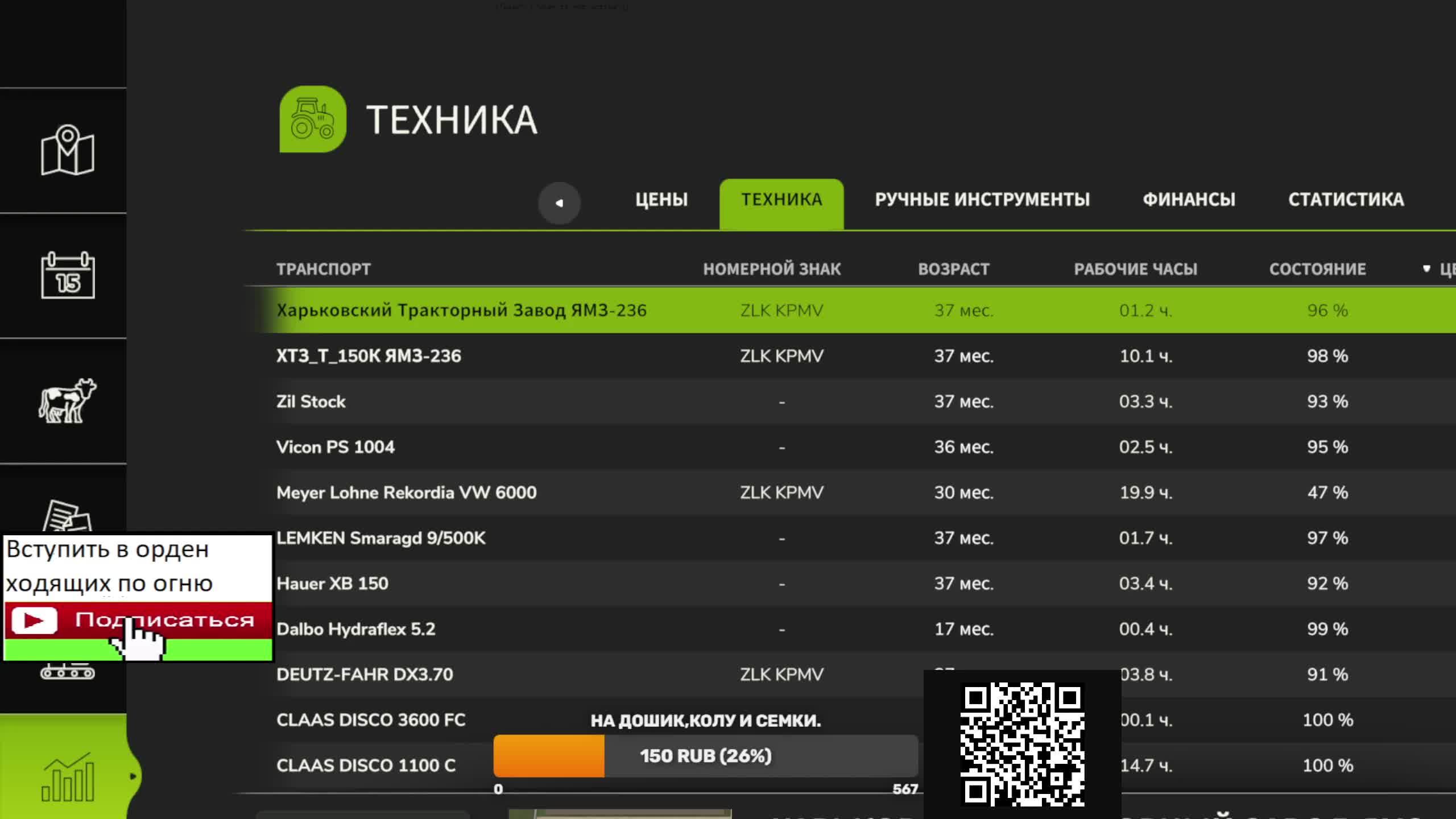Select the Vicon PS 1004 row
This screenshot has height=819, width=1456.
tap(850, 446)
